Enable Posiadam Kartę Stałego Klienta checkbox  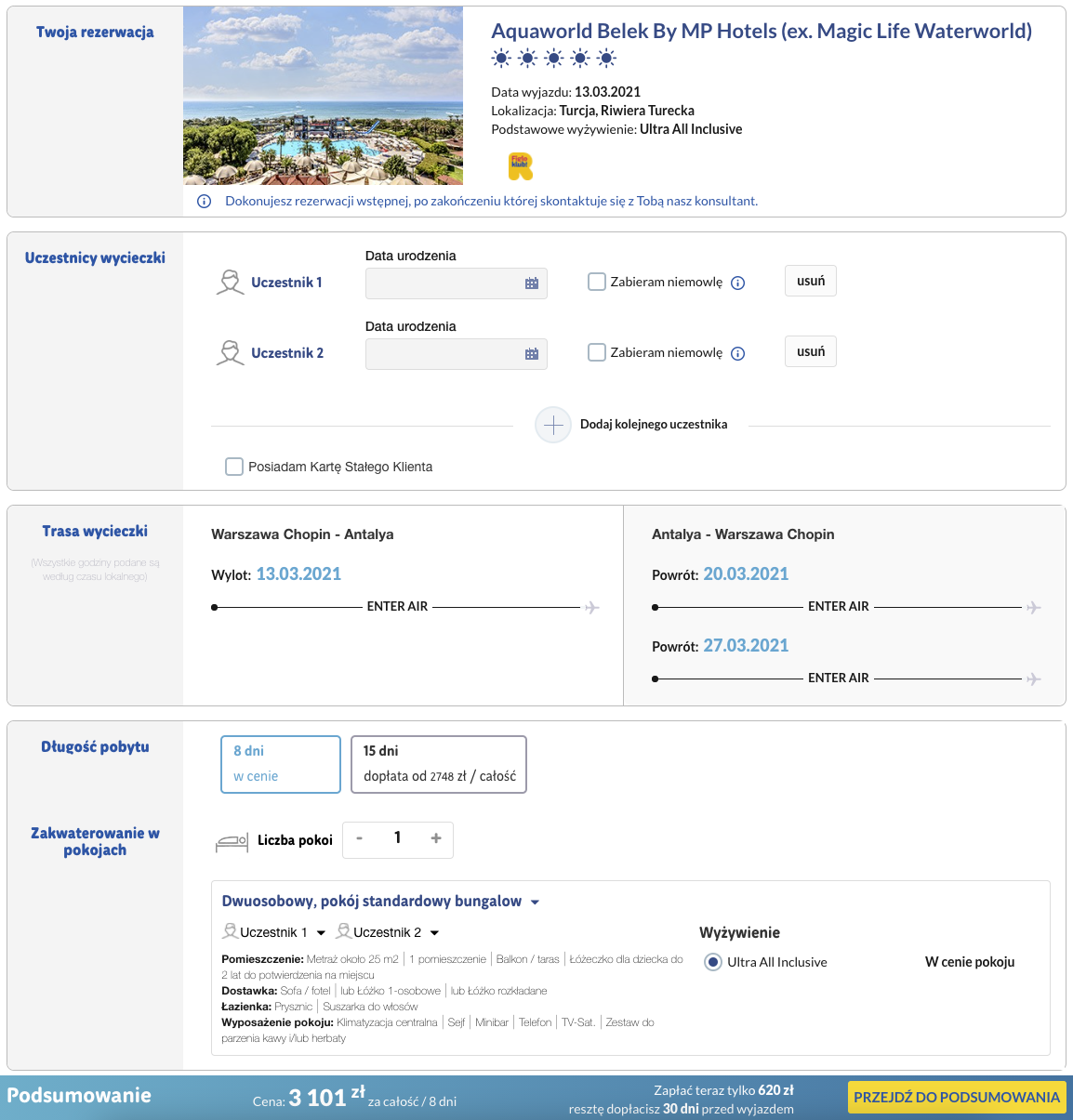pos(234,467)
